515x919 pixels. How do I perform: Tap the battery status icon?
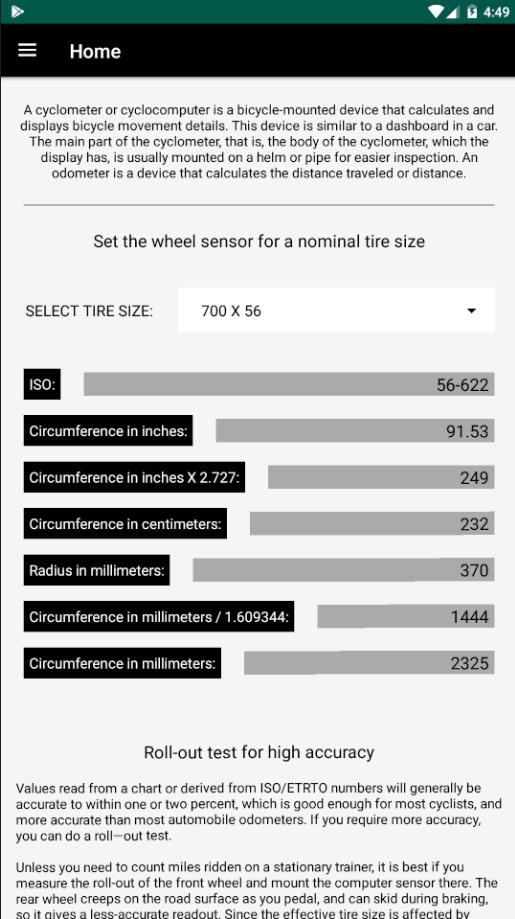tap(472, 11)
